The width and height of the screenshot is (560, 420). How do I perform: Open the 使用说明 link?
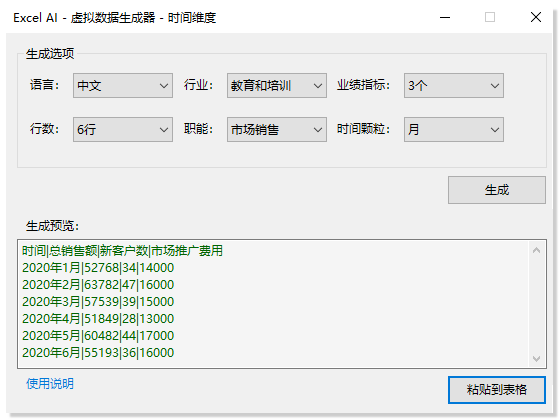(50, 384)
